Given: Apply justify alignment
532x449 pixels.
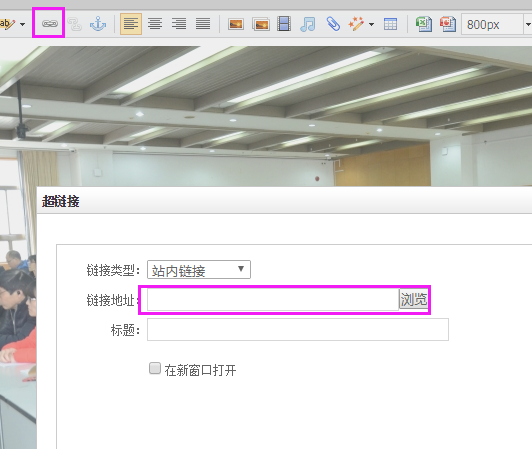Looking at the screenshot, I should point(203,24).
